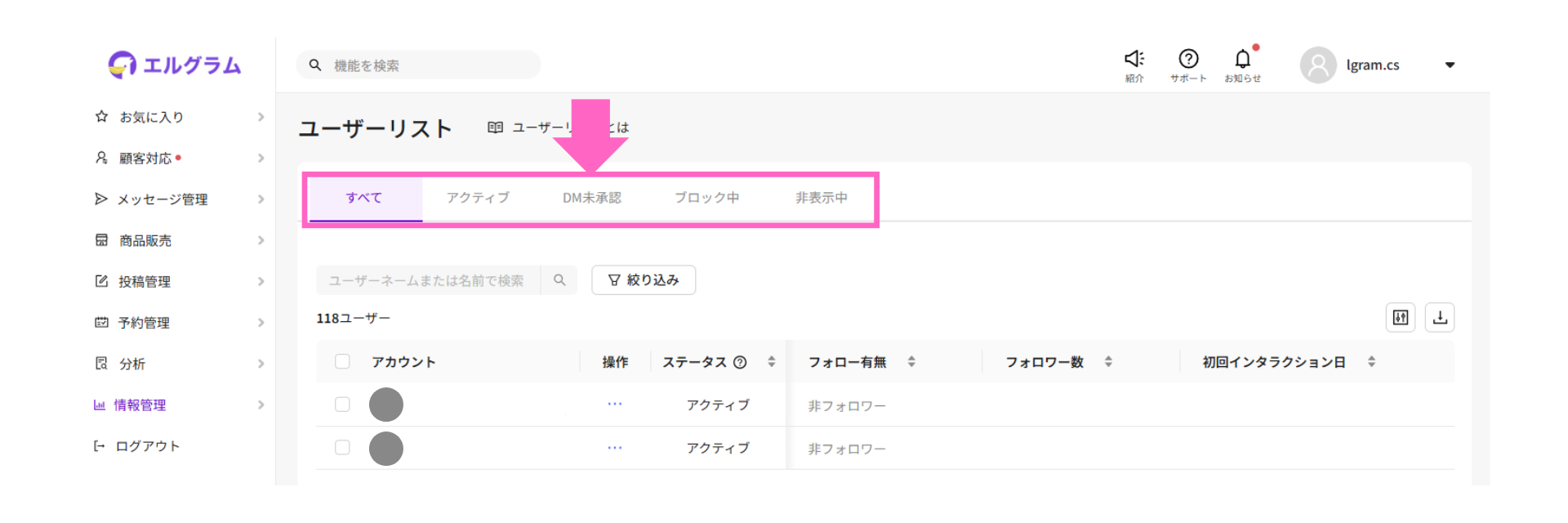Click the ログアウト link
Screen dimensions: 1568x523
147,446
